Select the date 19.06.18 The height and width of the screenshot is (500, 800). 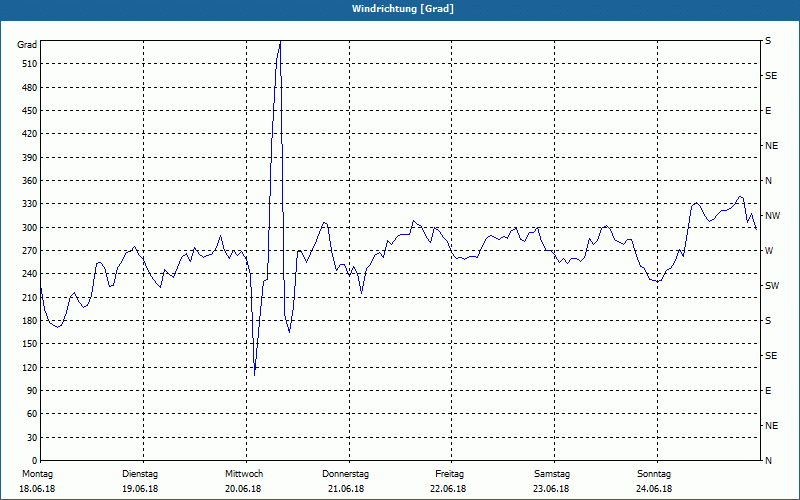point(140,489)
